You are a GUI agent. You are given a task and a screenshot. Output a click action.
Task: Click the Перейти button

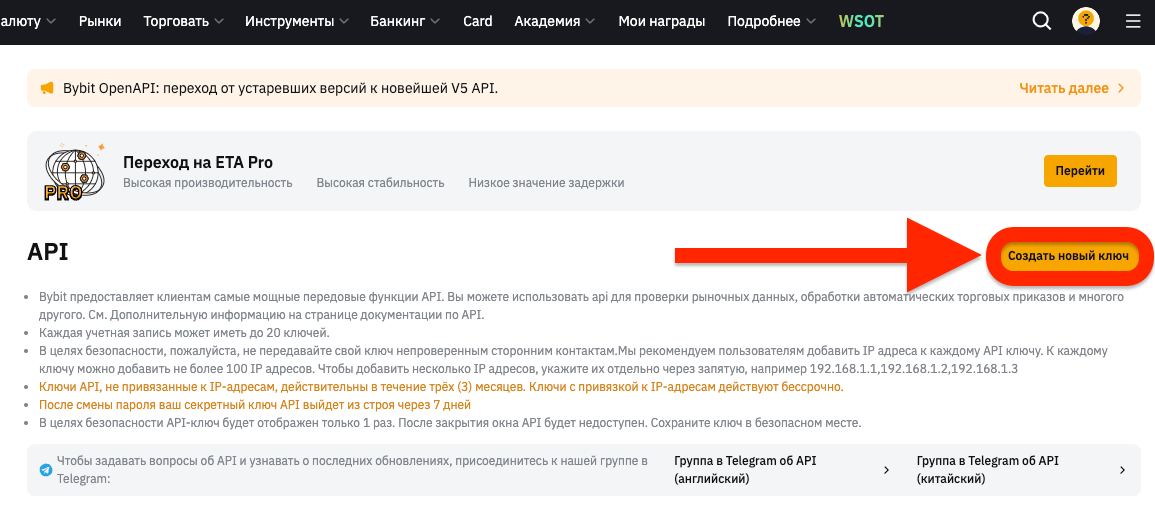[x=1080, y=171]
